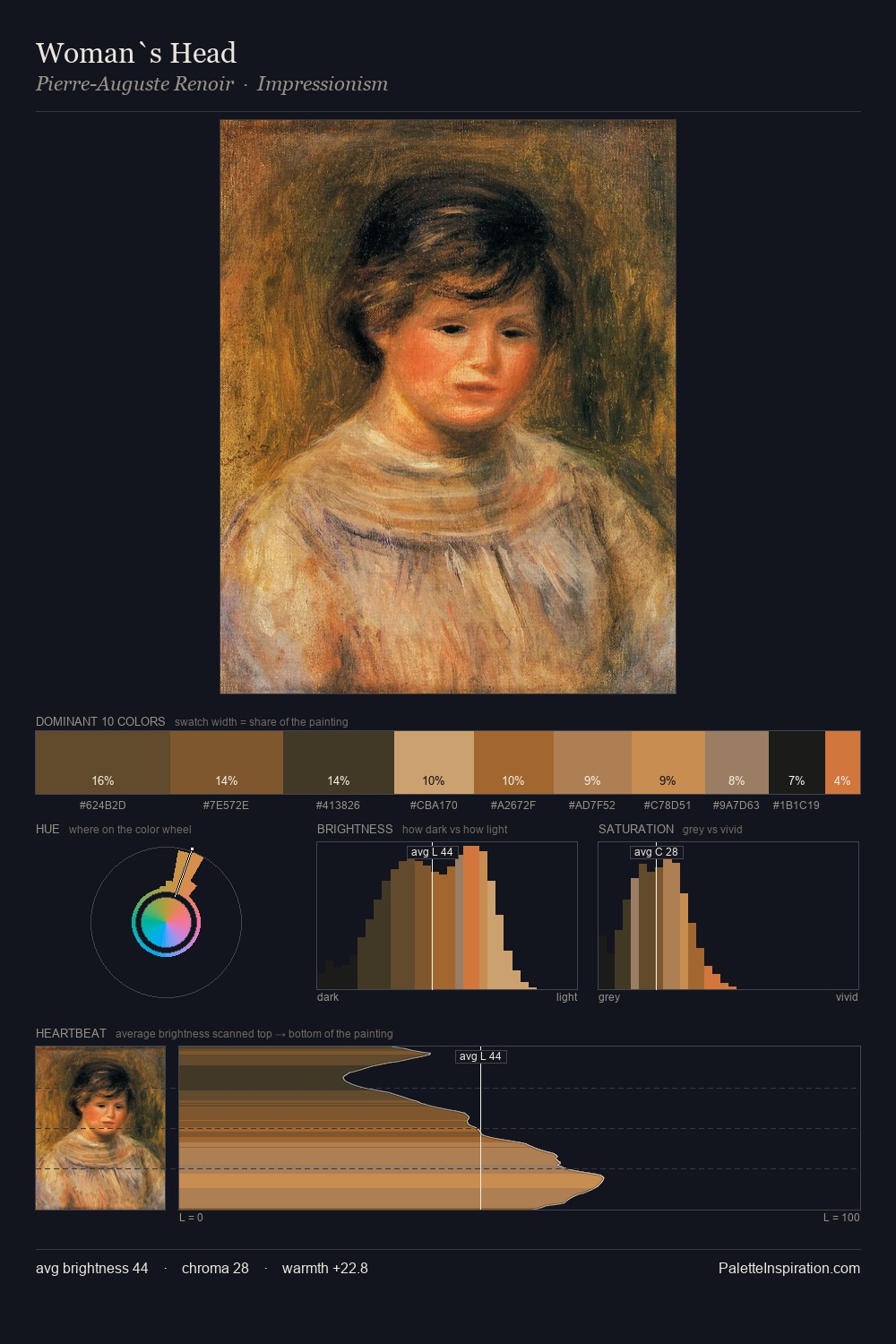Viewport: 896px width, 1344px height.
Task: Click the hex code #CBA170 text
Action: [434, 806]
